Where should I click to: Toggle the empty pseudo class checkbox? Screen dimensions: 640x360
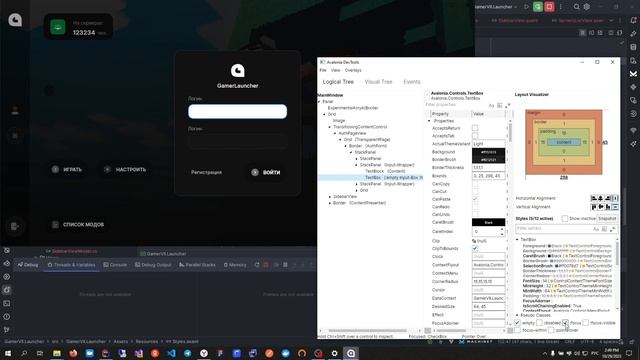point(517,323)
